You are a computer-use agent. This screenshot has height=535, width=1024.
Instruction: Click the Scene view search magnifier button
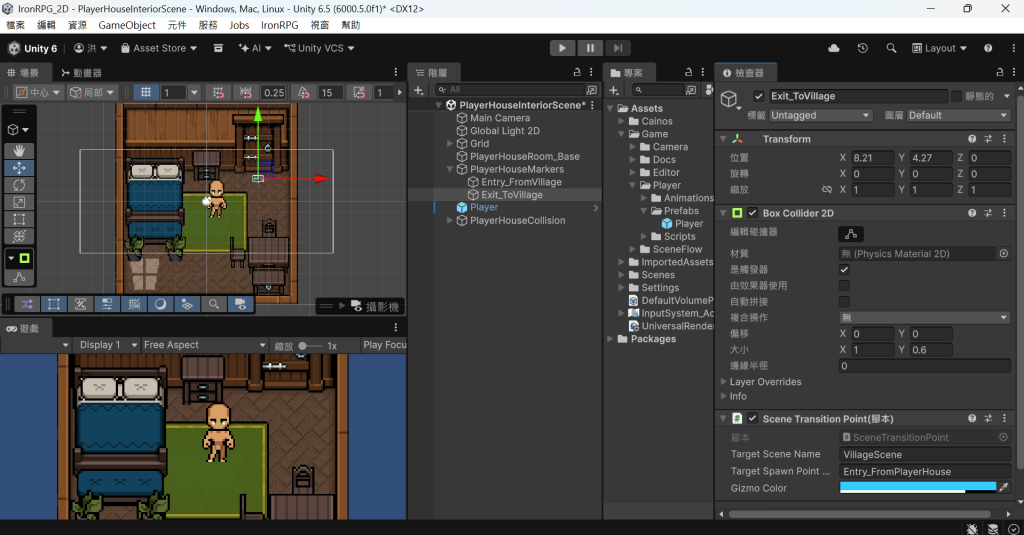[214, 304]
